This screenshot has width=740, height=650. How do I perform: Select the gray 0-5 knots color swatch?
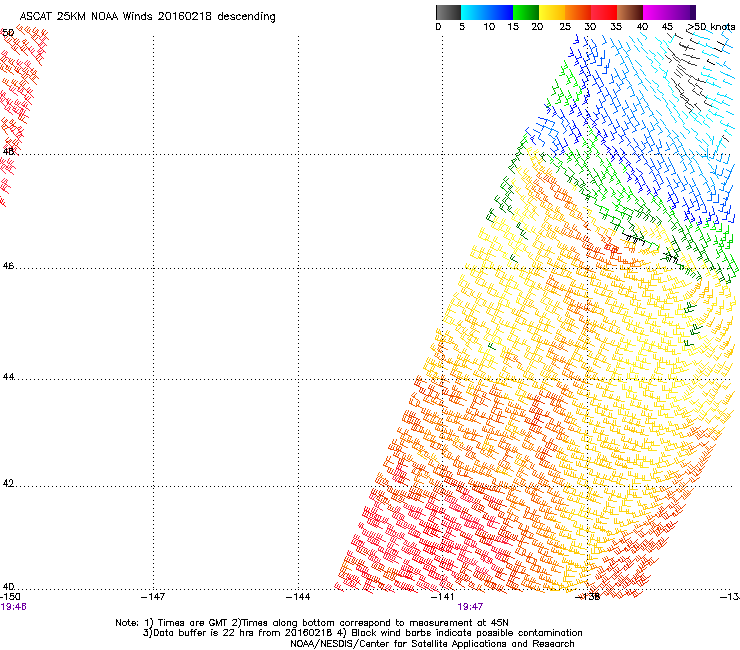coord(448,12)
